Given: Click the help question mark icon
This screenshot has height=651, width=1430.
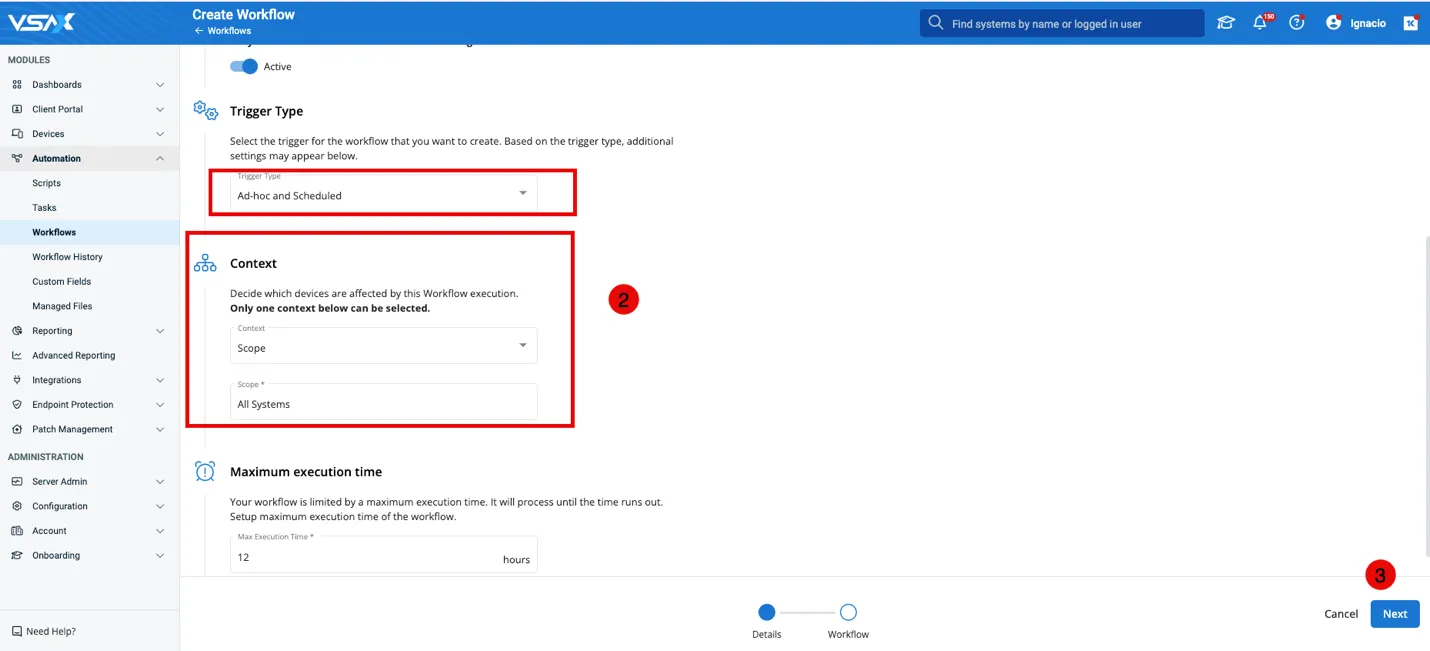Looking at the screenshot, I should [1297, 23].
